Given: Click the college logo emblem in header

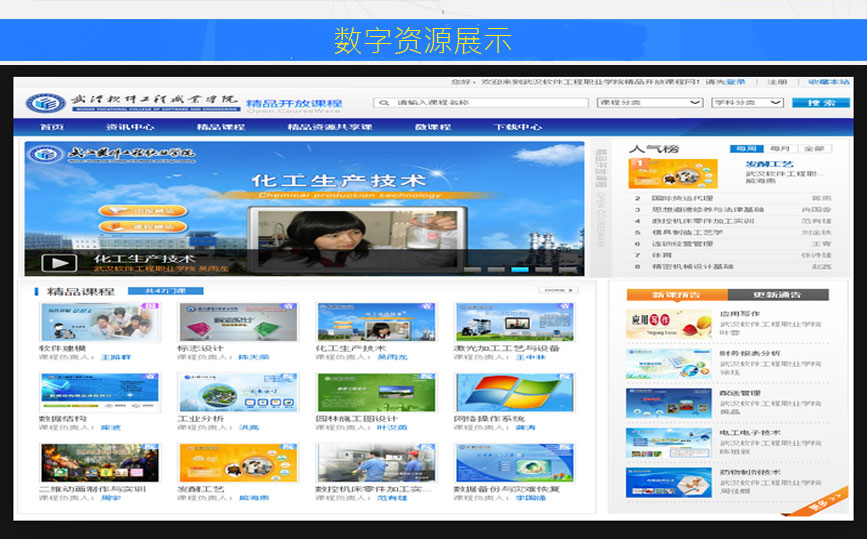Looking at the screenshot, I should (x=45, y=102).
